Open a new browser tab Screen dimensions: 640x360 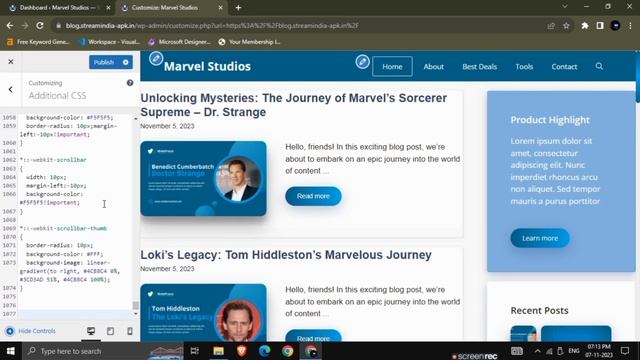point(238,8)
